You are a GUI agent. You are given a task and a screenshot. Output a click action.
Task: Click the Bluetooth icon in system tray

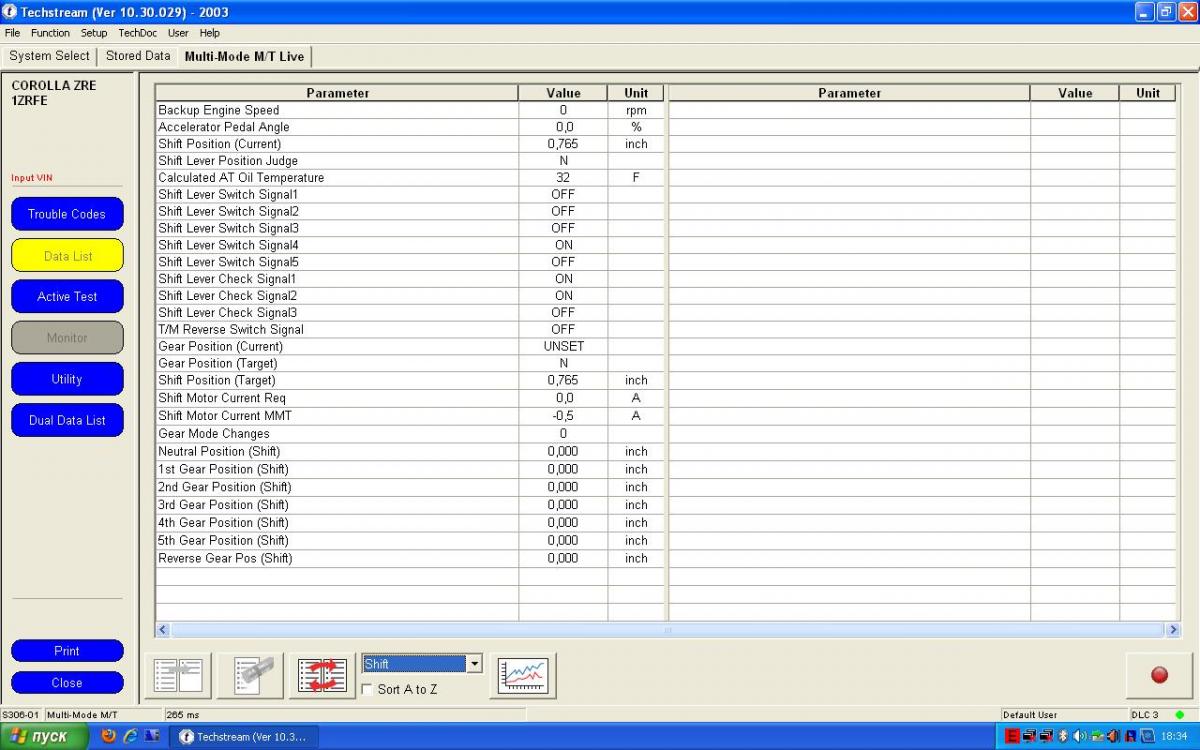click(1063, 736)
